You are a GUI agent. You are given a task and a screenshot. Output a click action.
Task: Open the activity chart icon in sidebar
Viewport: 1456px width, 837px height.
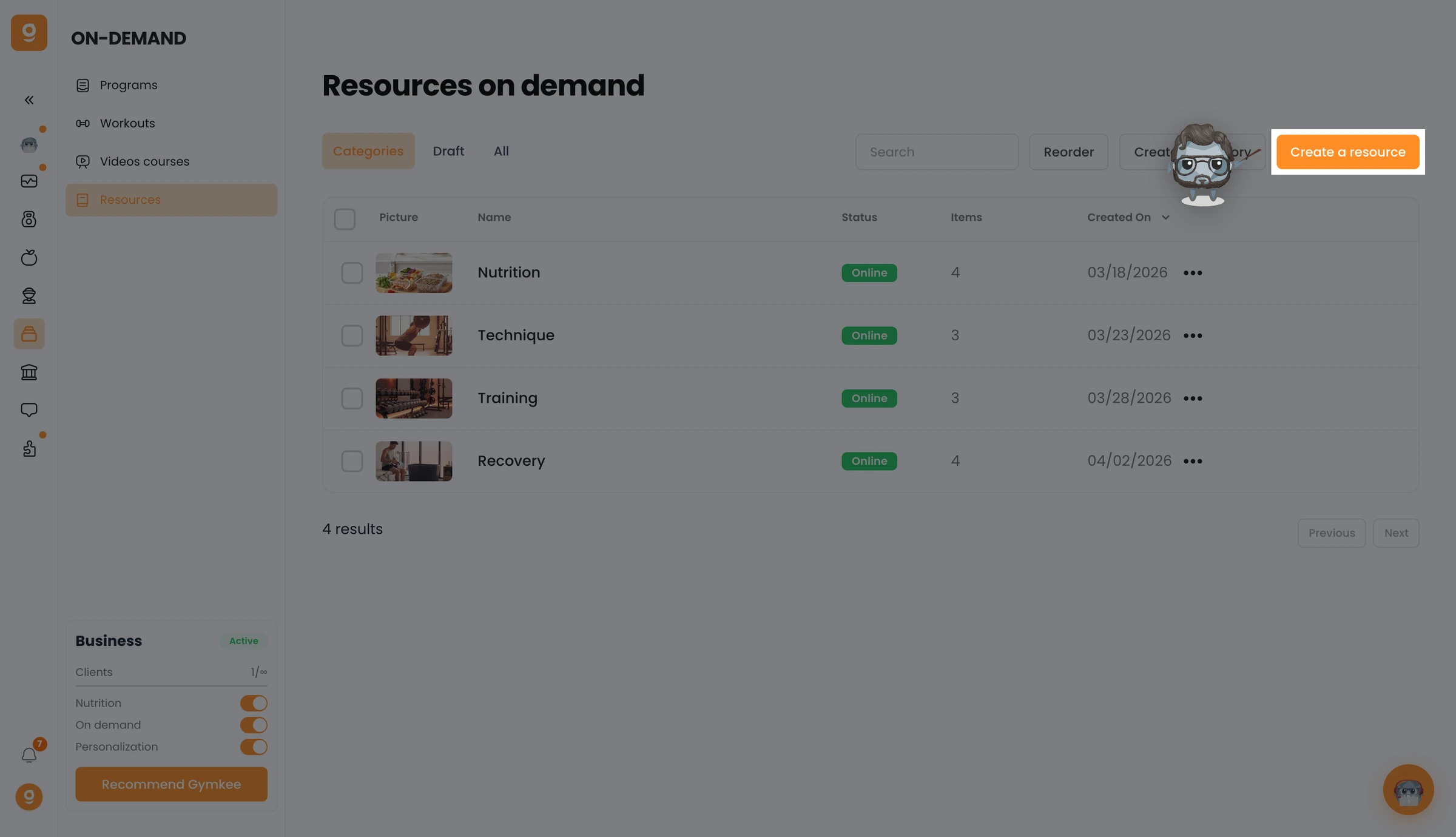click(x=29, y=181)
